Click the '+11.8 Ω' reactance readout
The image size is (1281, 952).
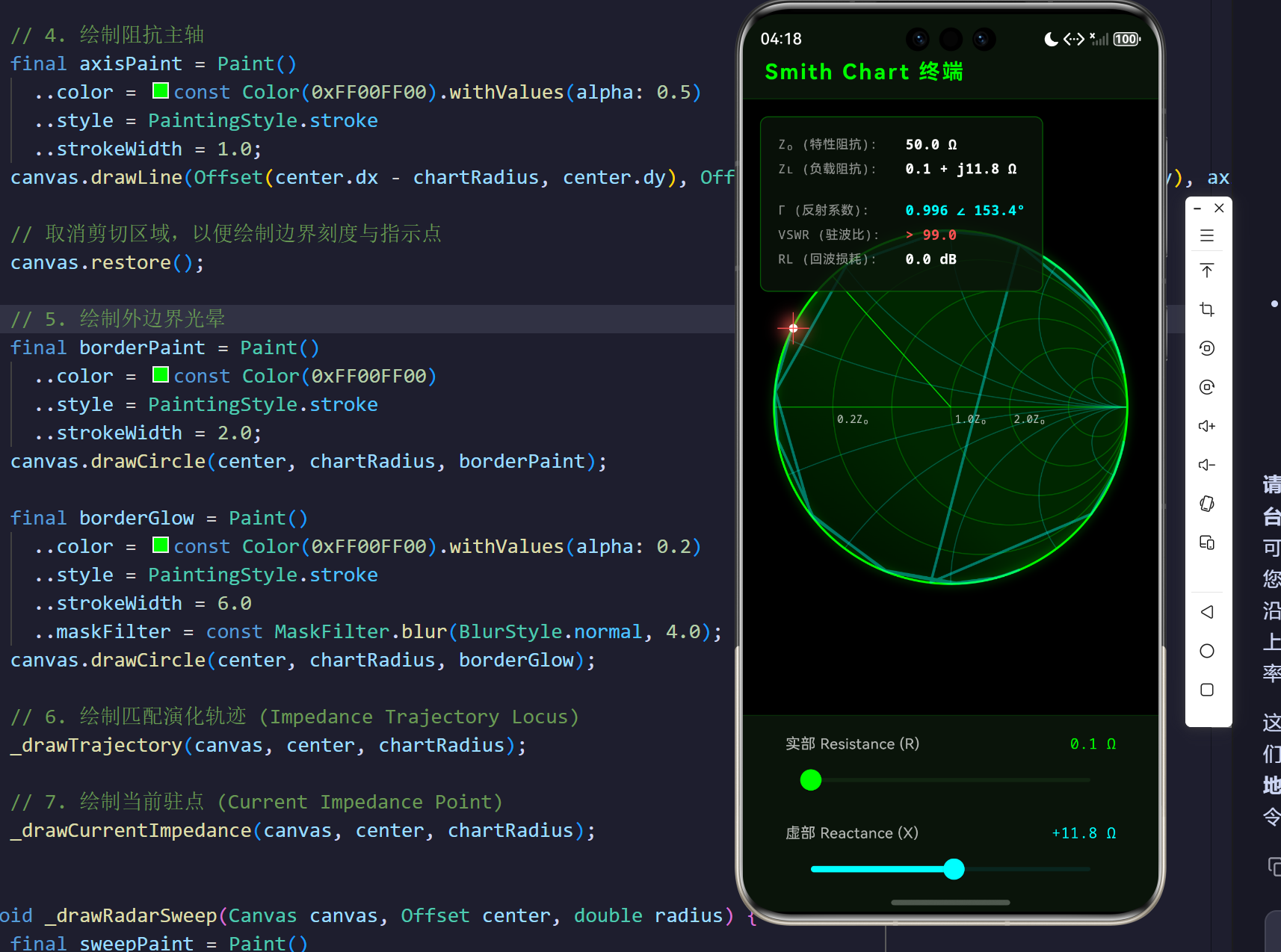pyautogui.click(x=1084, y=833)
